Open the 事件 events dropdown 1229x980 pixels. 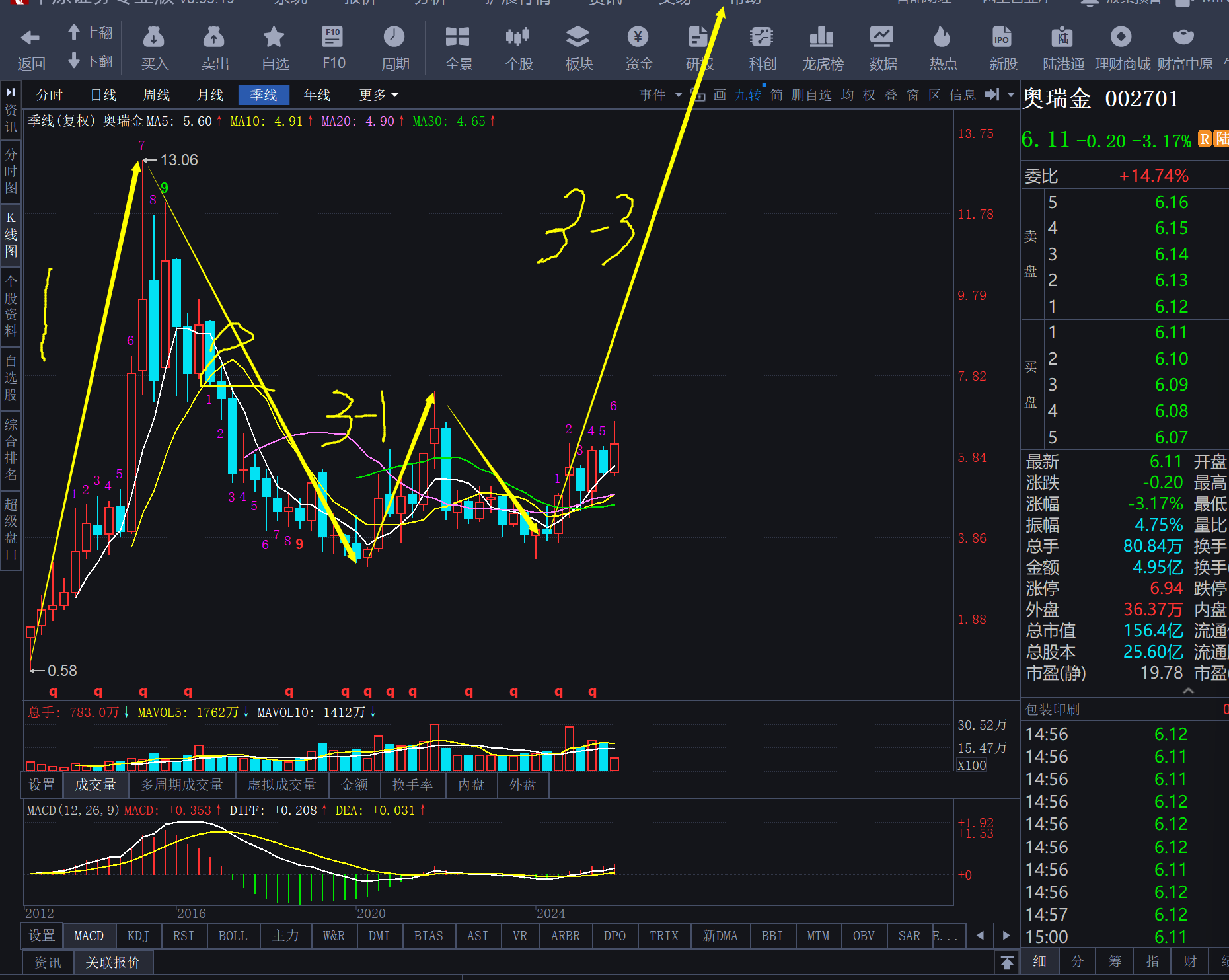(x=660, y=95)
